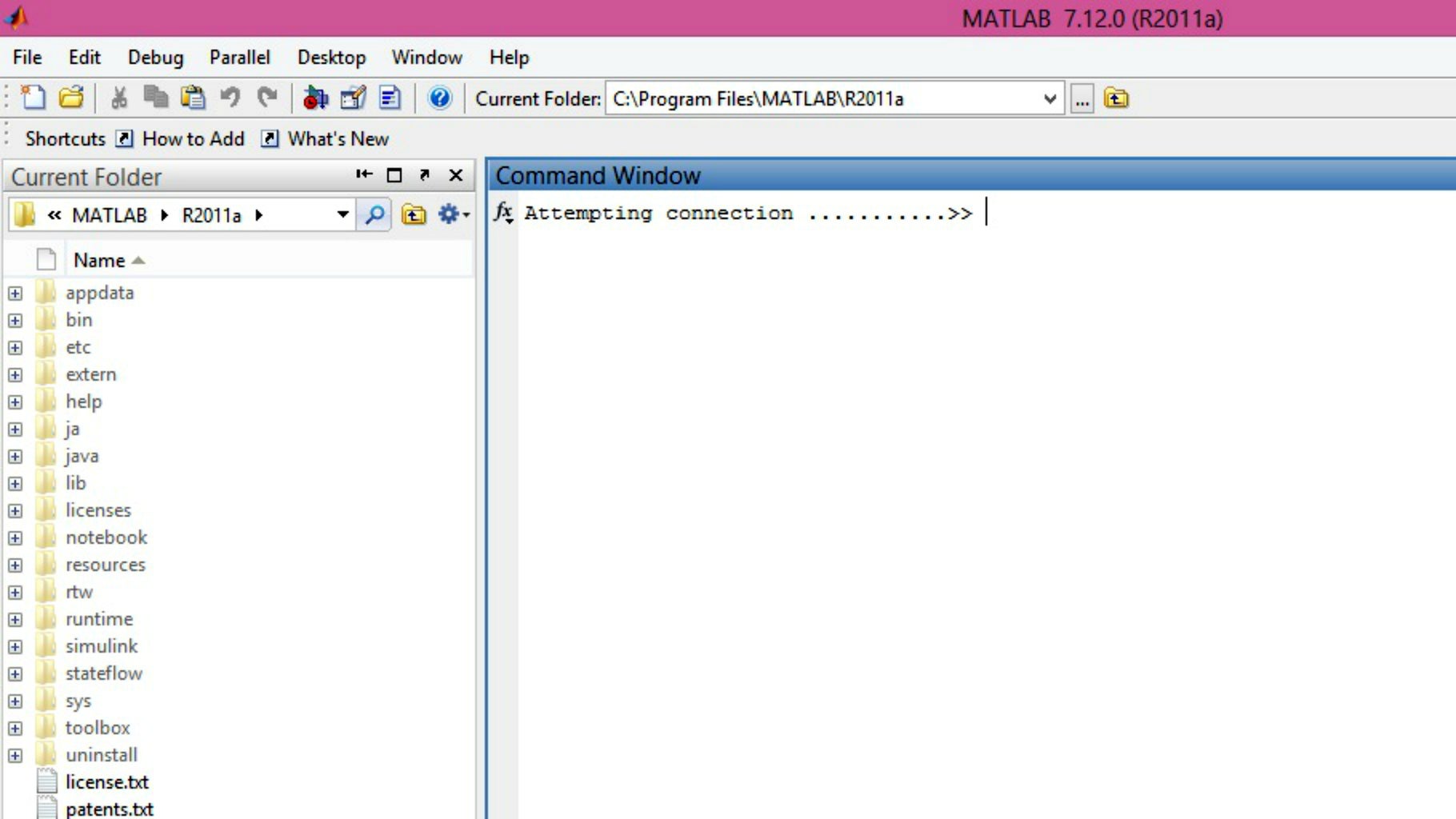Open the Current Folder path dropdown
Image resolution: width=1456 pixels, height=819 pixels.
click(x=1049, y=98)
